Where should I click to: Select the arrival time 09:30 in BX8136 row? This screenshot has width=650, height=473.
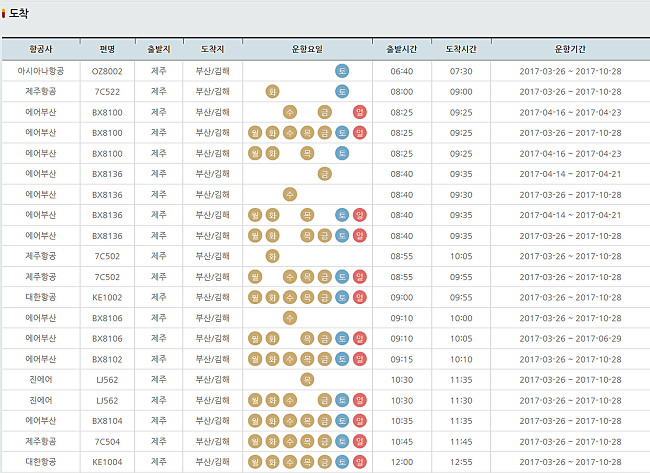461,194
